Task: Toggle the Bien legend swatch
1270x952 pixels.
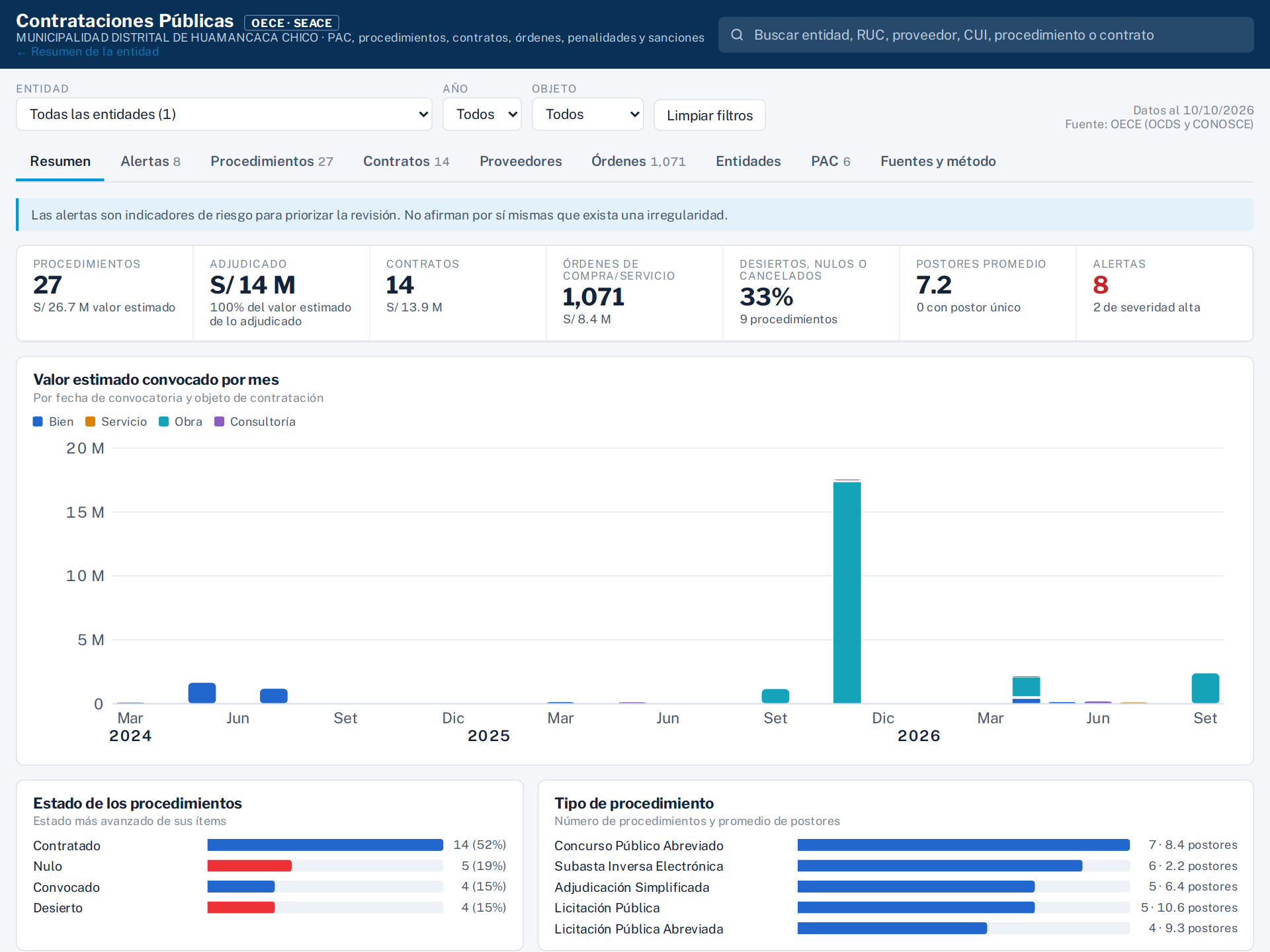Action: [38, 422]
